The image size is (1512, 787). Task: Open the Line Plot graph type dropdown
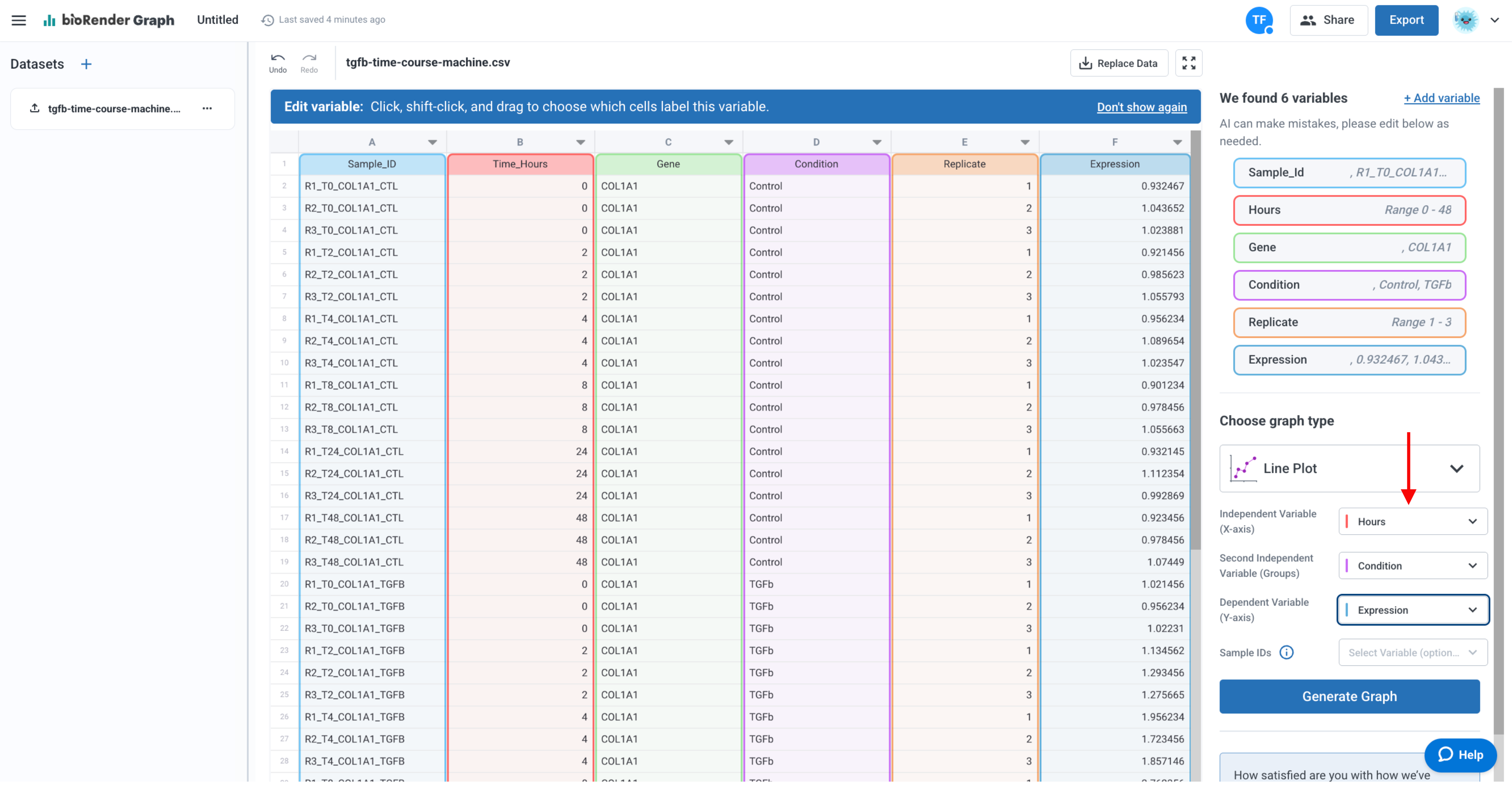coord(1349,468)
